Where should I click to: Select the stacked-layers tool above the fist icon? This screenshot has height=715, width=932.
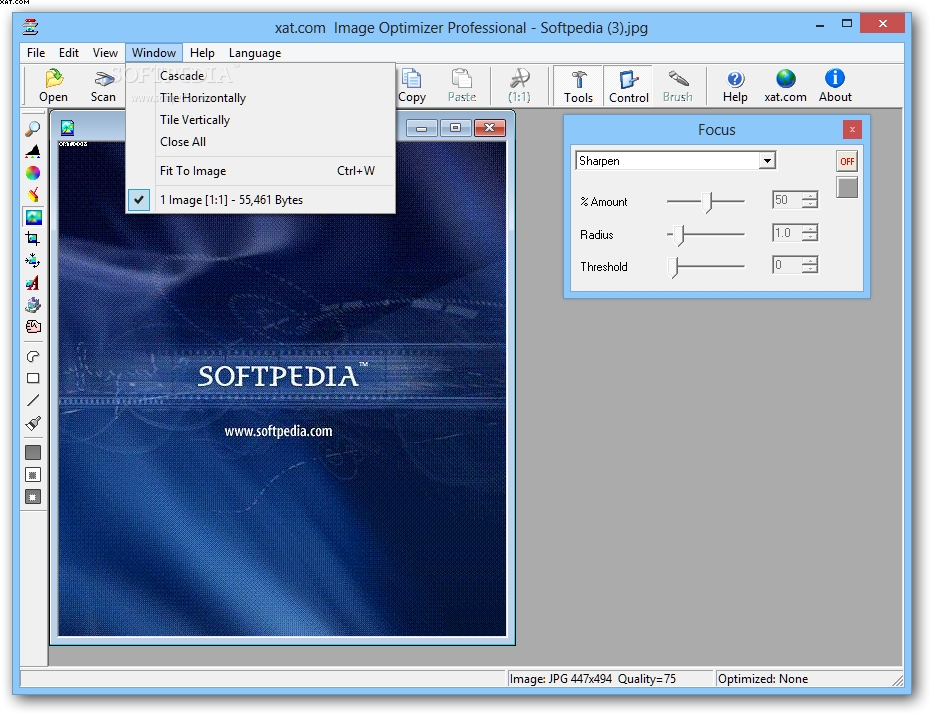coord(33,305)
